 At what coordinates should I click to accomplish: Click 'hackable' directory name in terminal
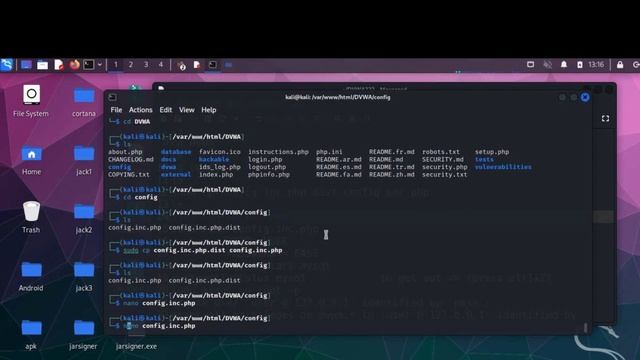(214, 160)
